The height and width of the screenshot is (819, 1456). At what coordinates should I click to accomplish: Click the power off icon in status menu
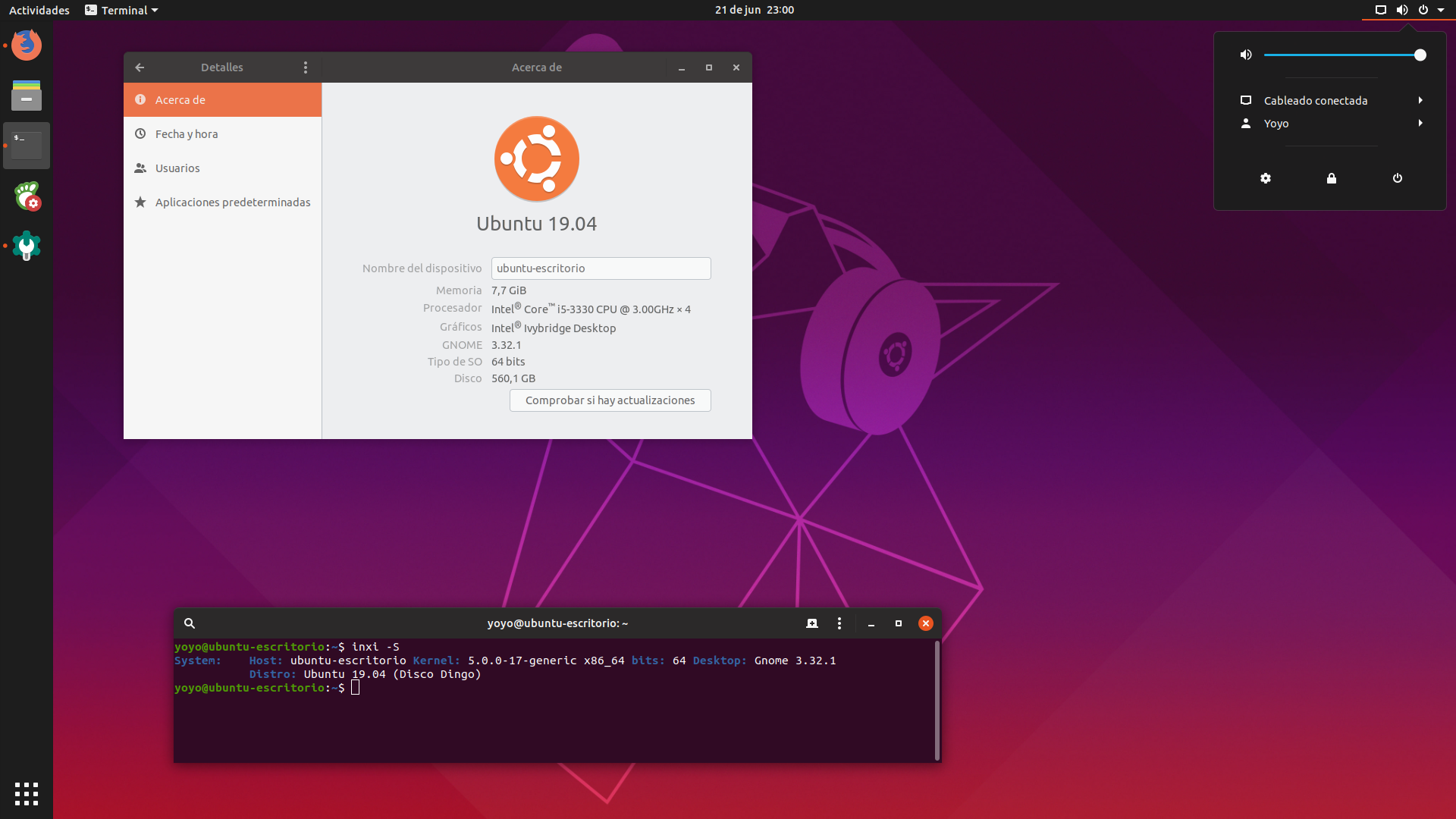click(1398, 178)
